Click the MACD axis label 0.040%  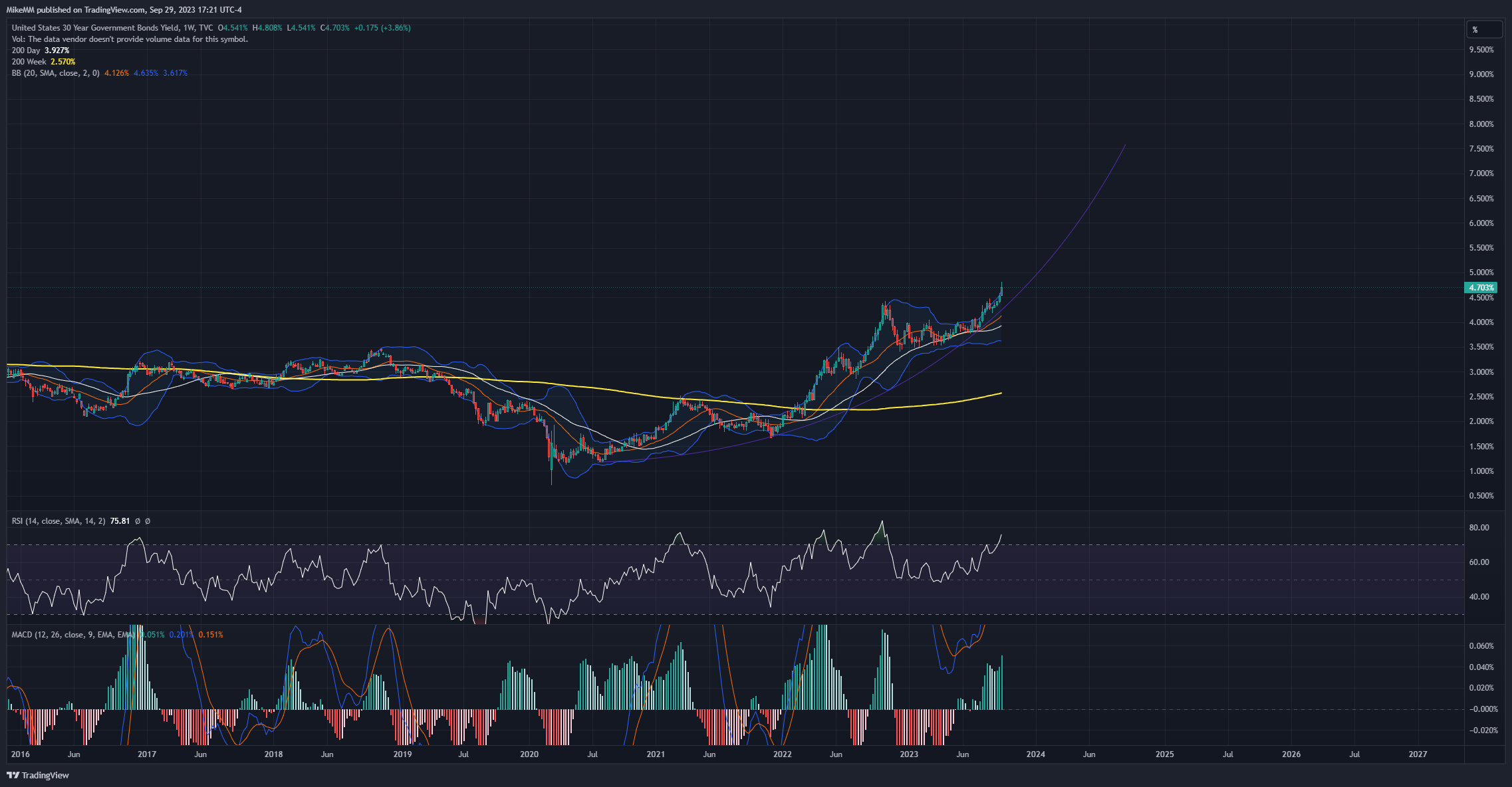click(x=1481, y=667)
